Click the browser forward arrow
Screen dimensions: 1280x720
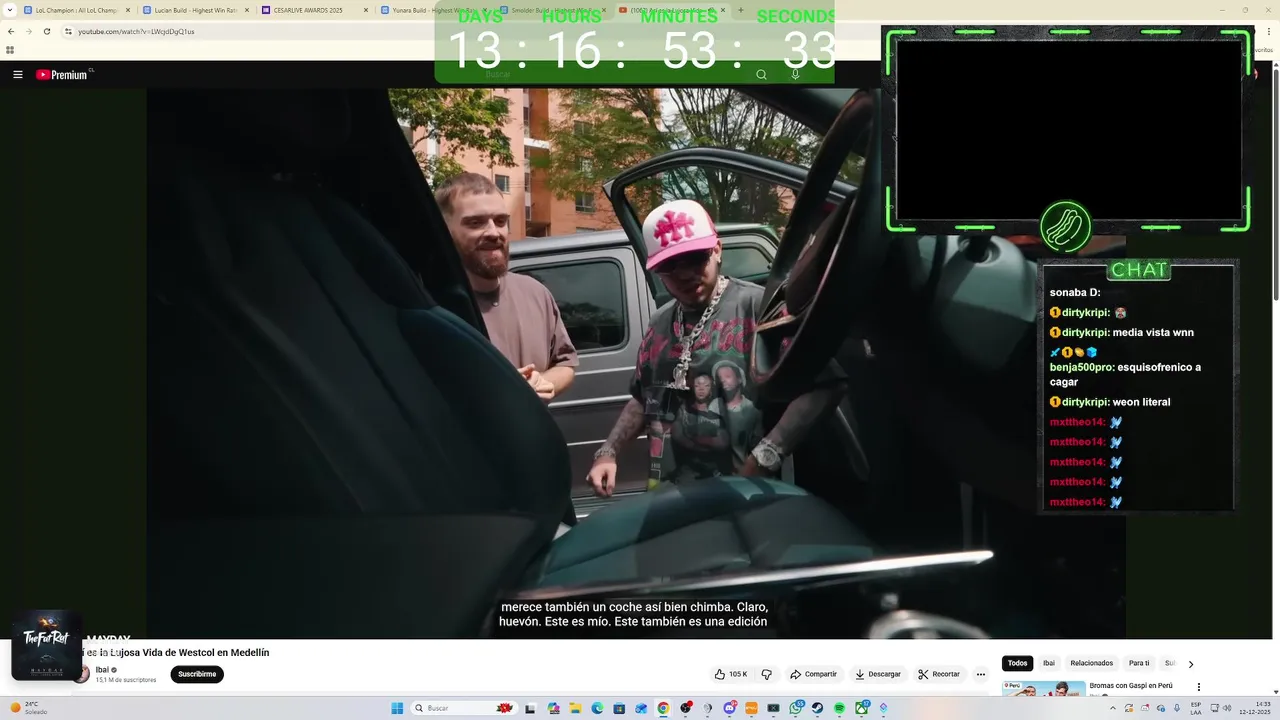28,31
